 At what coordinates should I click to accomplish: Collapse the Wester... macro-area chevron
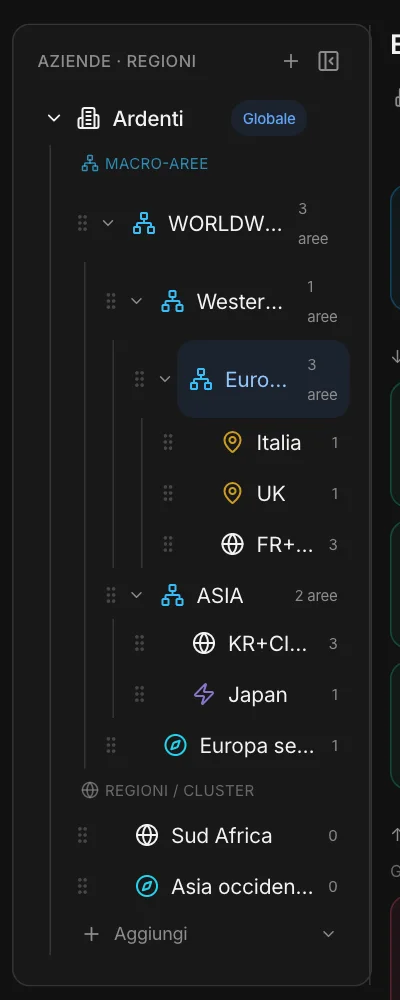click(136, 301)
